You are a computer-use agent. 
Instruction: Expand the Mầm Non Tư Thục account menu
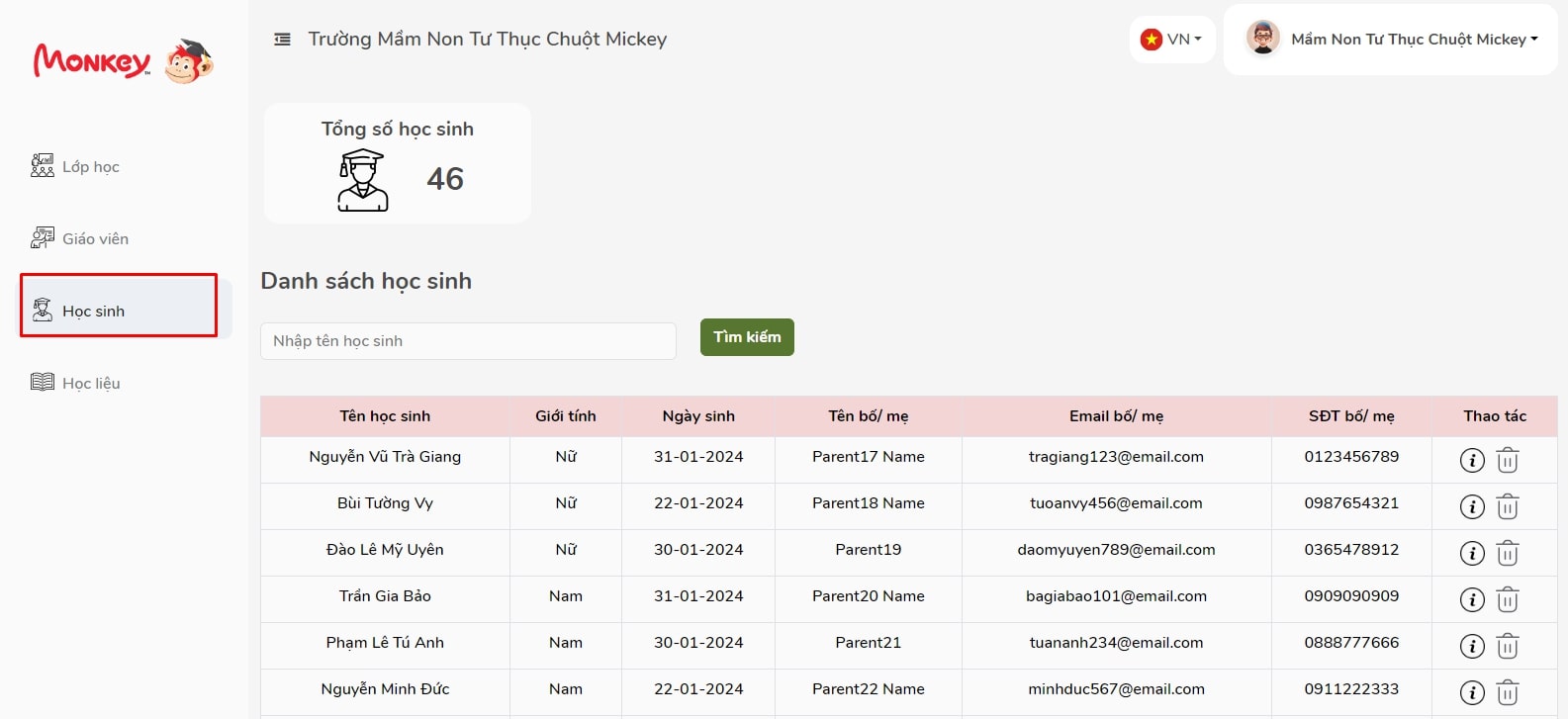click(x=1414, y=40)
